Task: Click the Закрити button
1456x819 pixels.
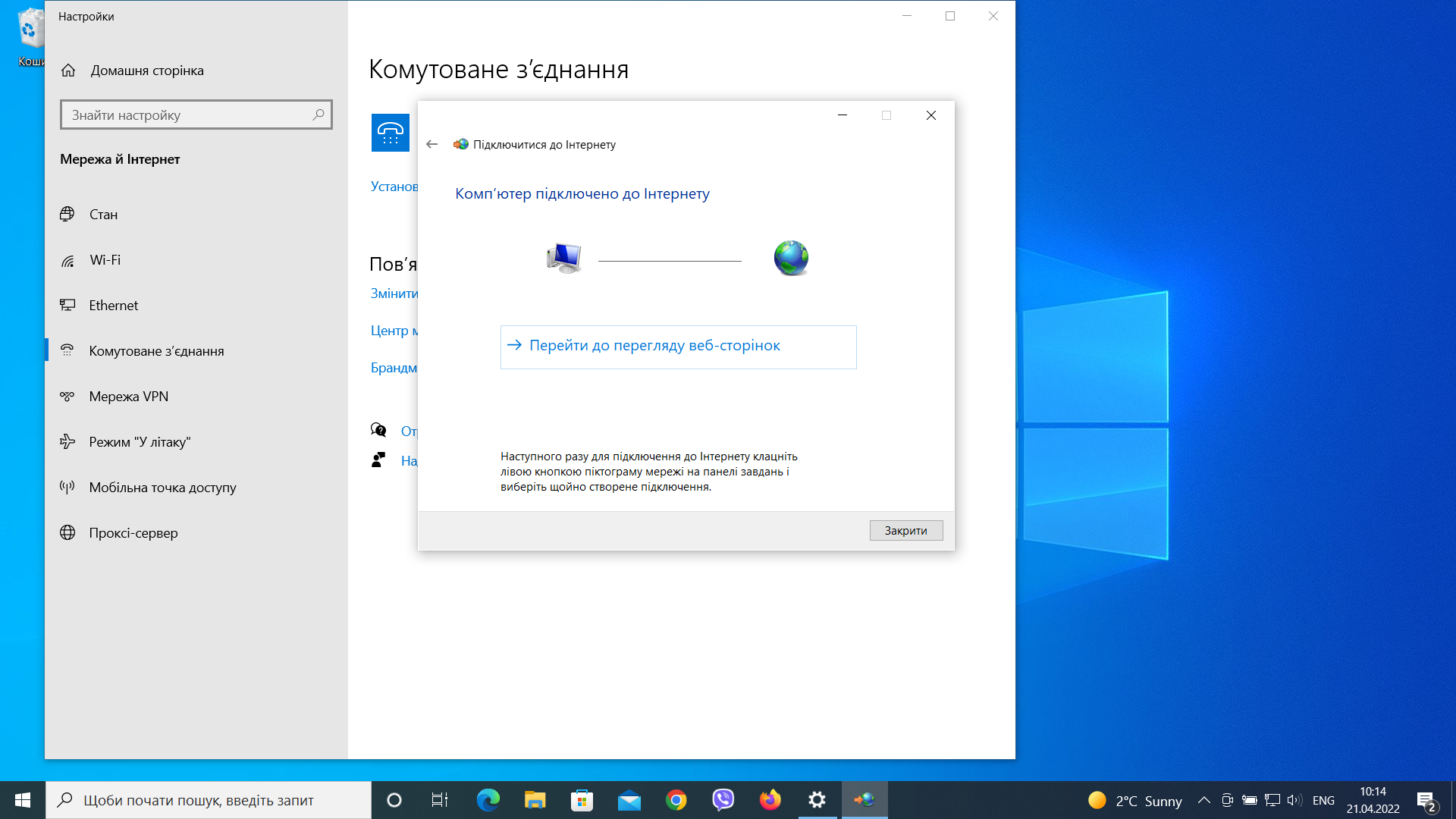Action: pyautogui.click(x=905, y=530)
